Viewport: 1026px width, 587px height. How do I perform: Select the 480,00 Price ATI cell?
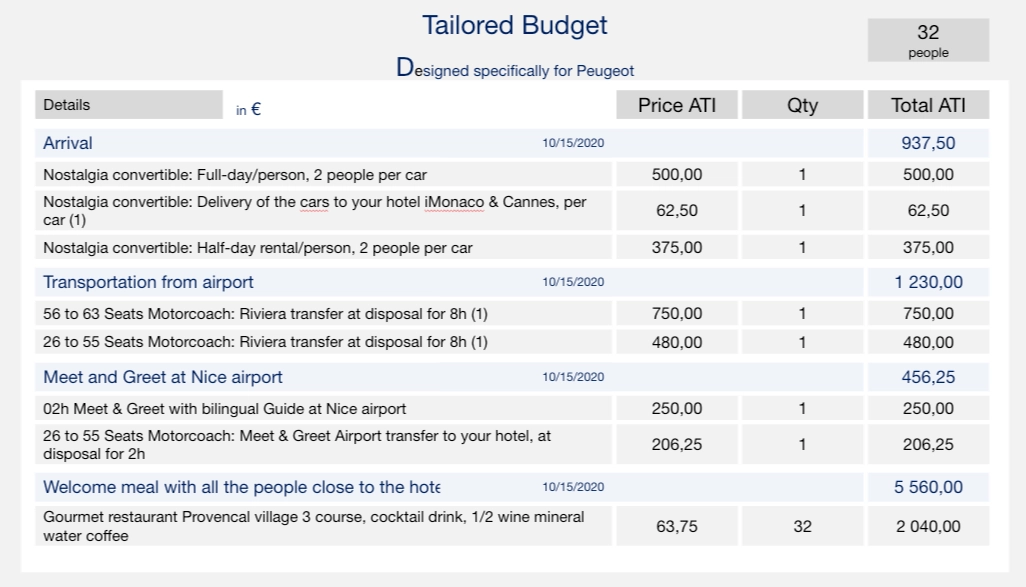click(x=677, y=342)
